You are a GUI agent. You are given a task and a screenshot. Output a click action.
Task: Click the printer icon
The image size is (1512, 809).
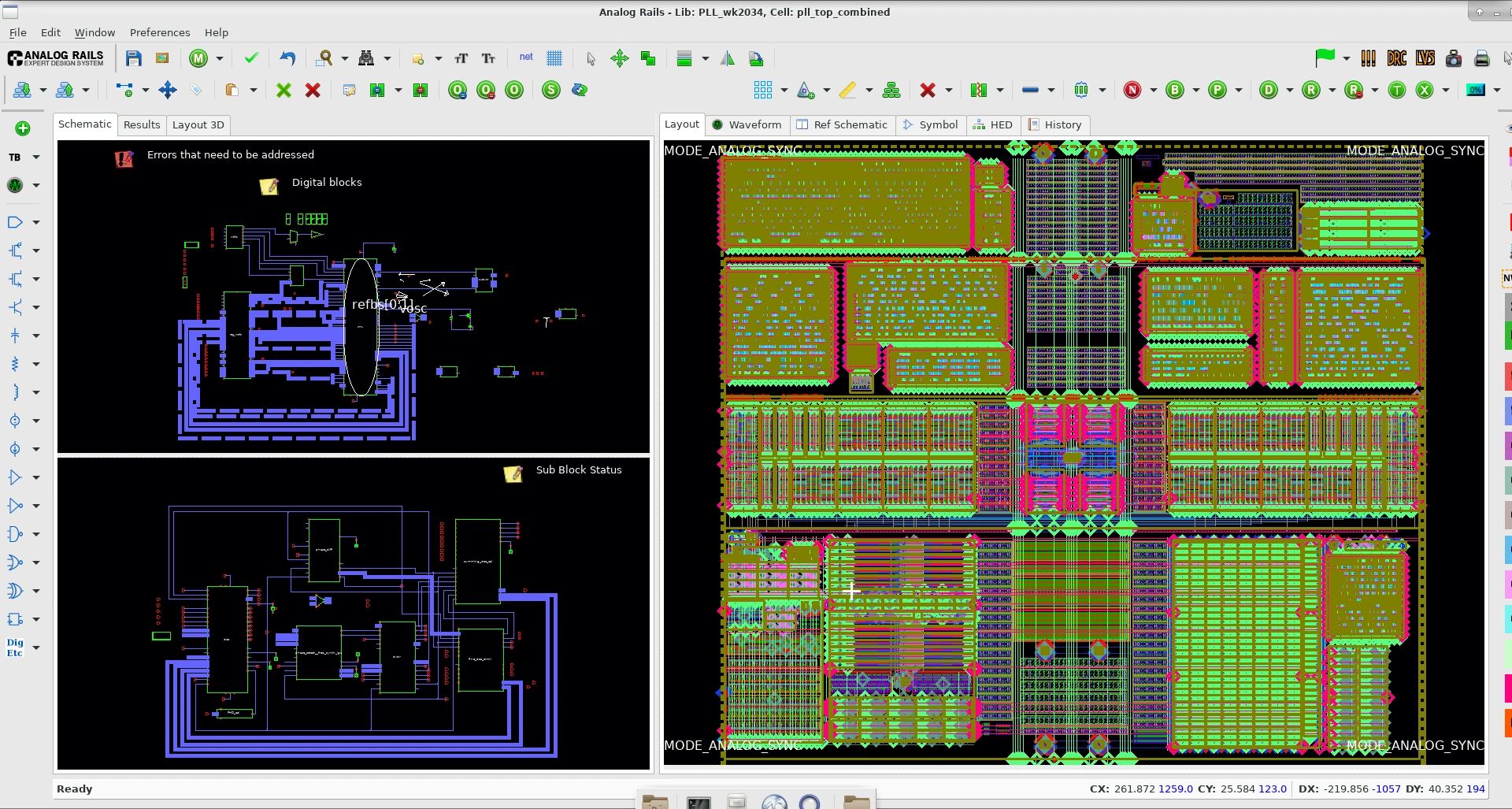[1481, 58]
